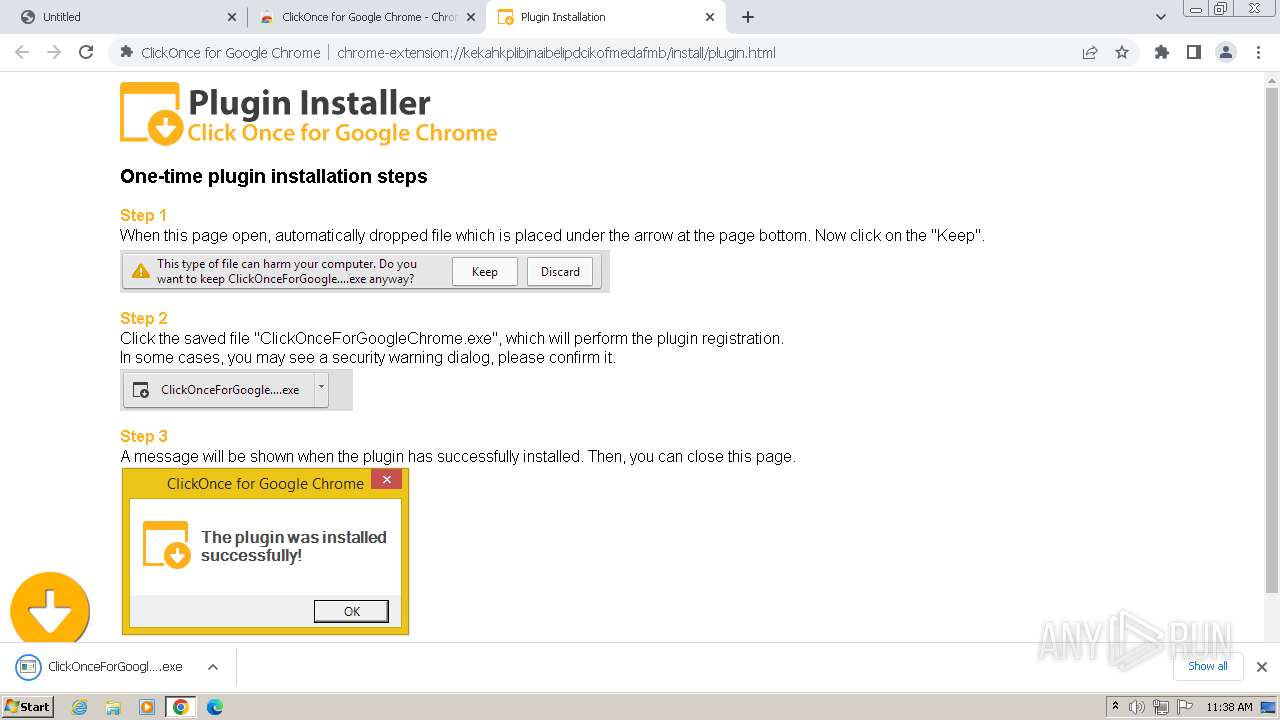Open downloaded ClickOnceForGoogl....exe file
Image resolution: width=1280 pixels, height=720 pixels.
(x=101, y=667)
